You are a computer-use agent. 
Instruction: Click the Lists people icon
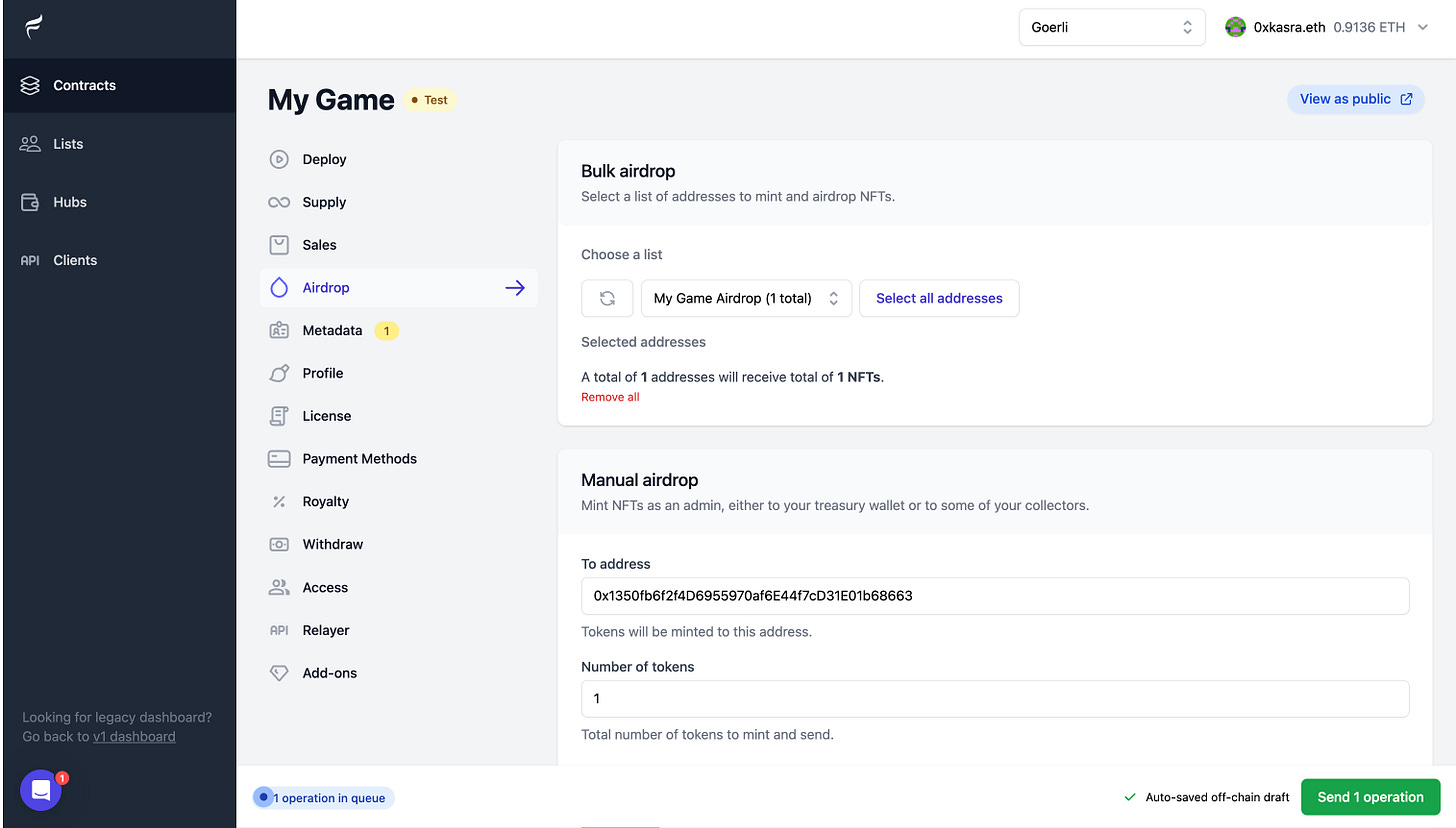click(30, 144)
